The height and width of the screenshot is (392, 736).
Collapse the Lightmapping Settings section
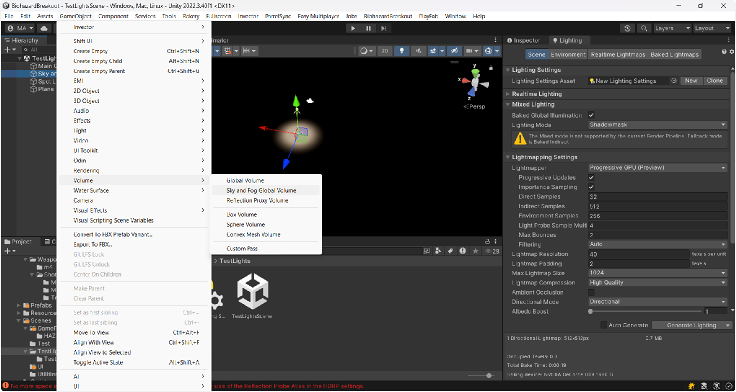[x=508, y=157]
